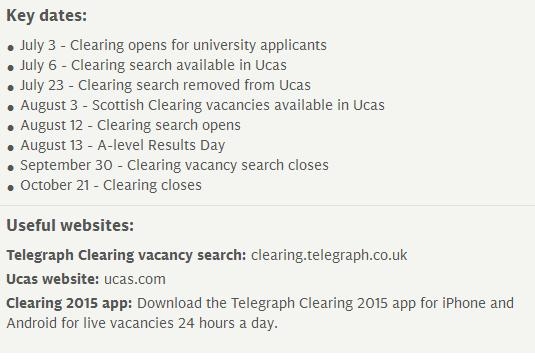Screen dimensions: 535x361
Task: Click August 3 Scottish Clearing vacancies line
Action: (202, 105)
